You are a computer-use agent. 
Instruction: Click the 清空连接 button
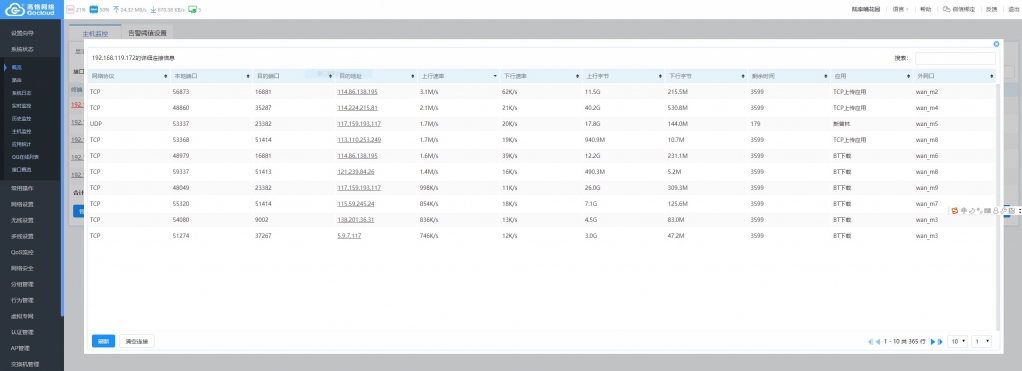pyautogui.click(x=137, y=341)
